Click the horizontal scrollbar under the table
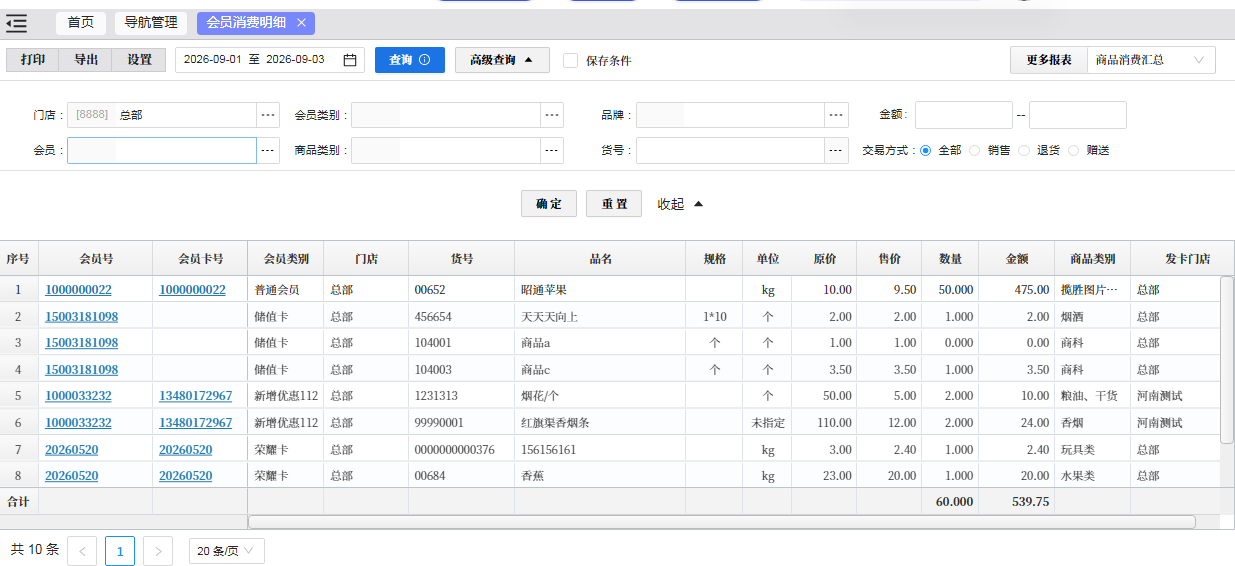 point(721,522)
